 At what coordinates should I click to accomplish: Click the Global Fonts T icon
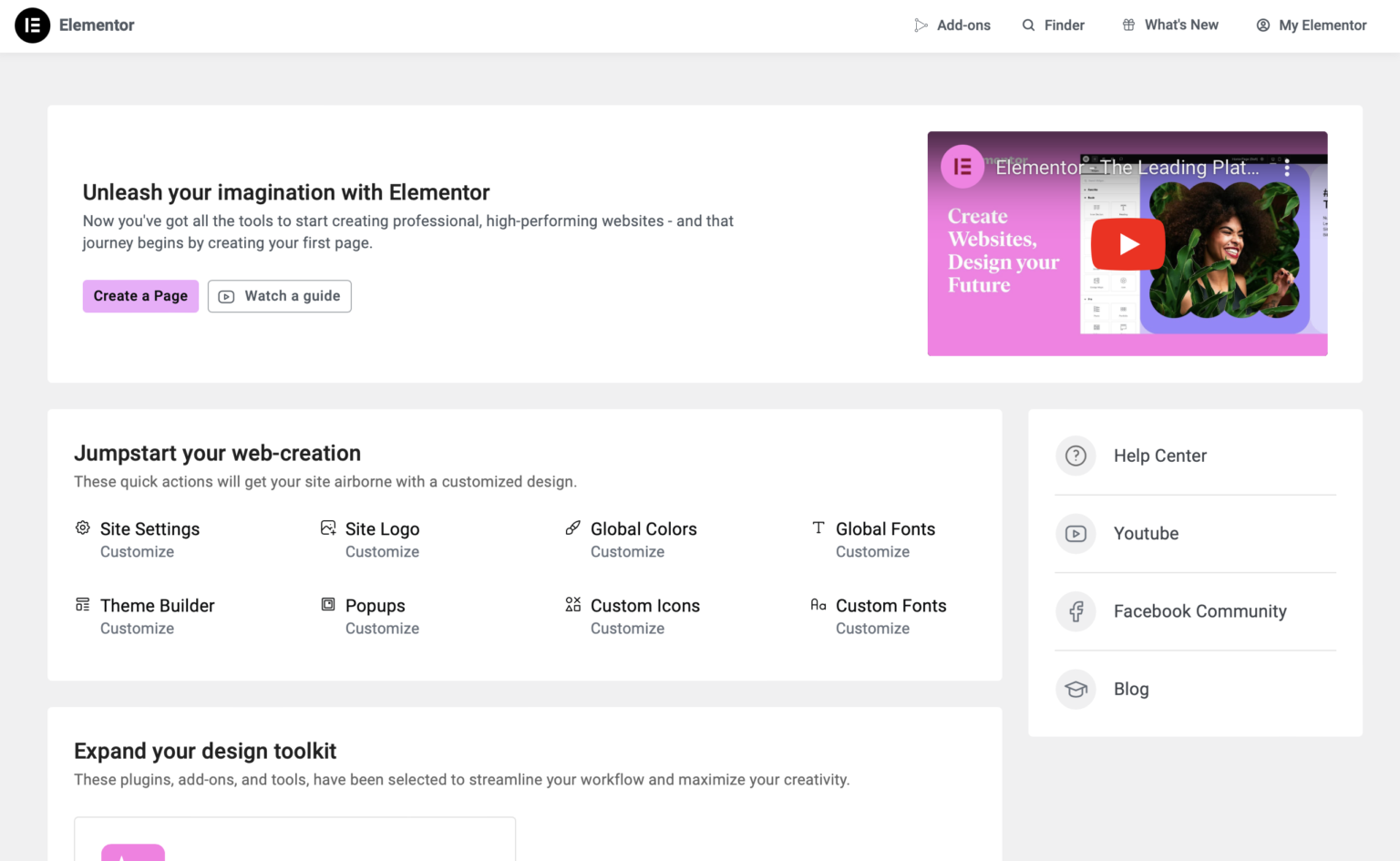[x=818, y=528]
